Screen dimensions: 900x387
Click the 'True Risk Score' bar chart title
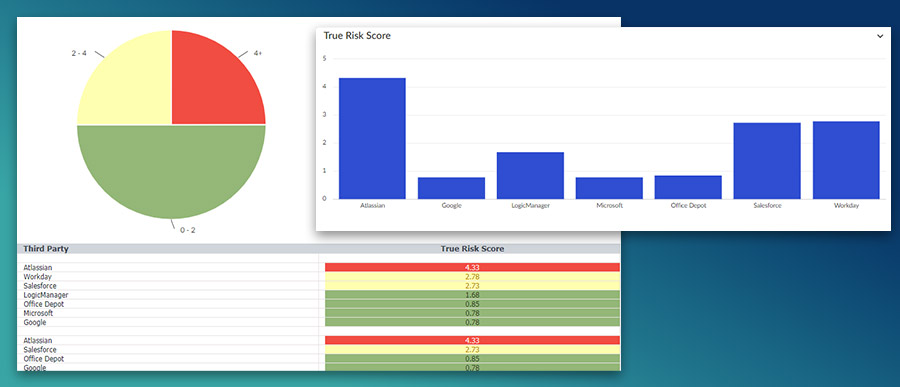point(357,36)
